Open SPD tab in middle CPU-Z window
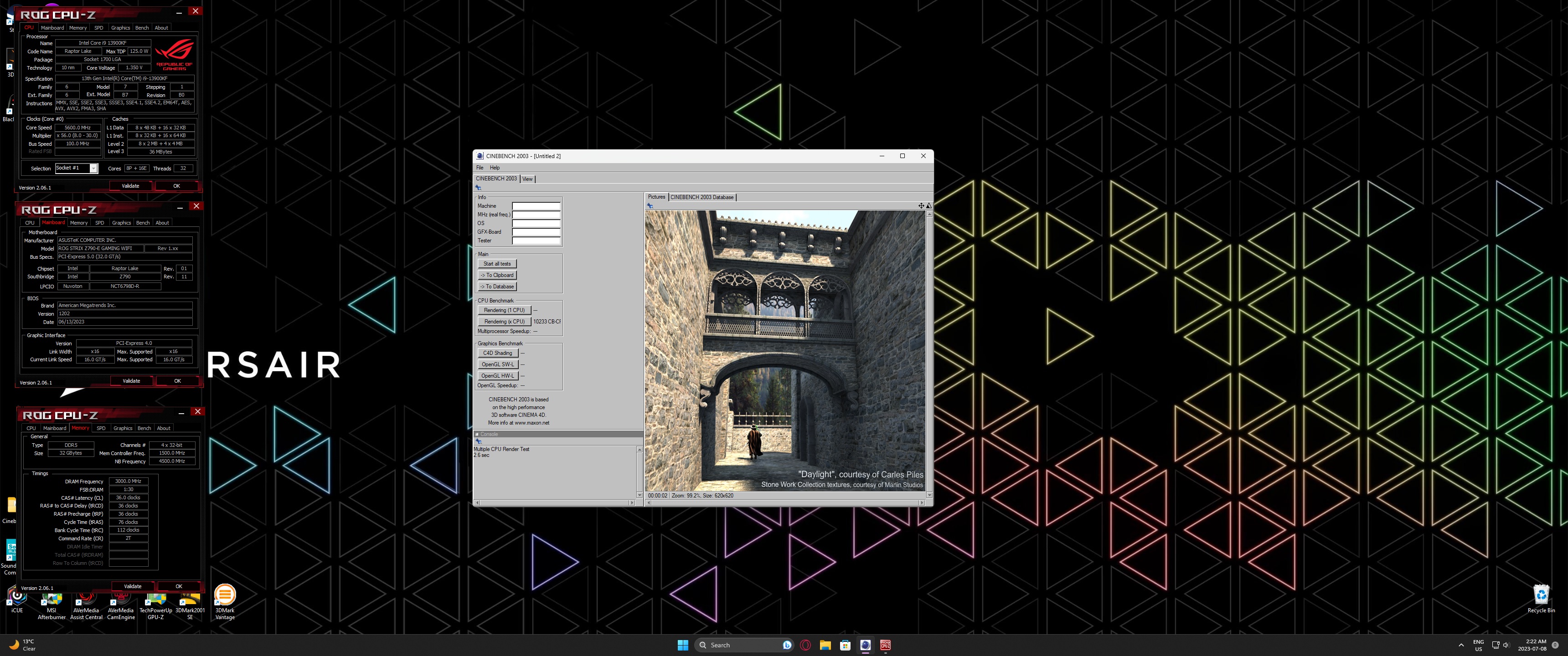This screenshot has width=1568, height=656. [x=100, y=223]
